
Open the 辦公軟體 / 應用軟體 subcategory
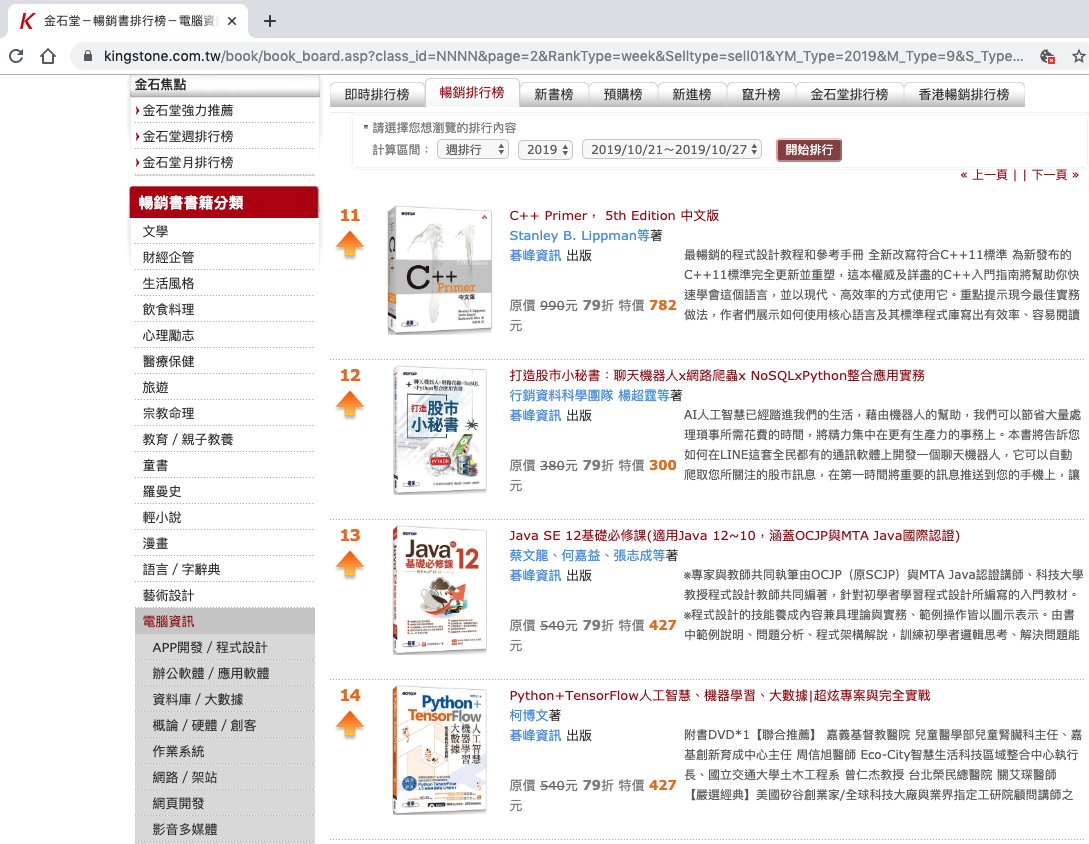211,674
